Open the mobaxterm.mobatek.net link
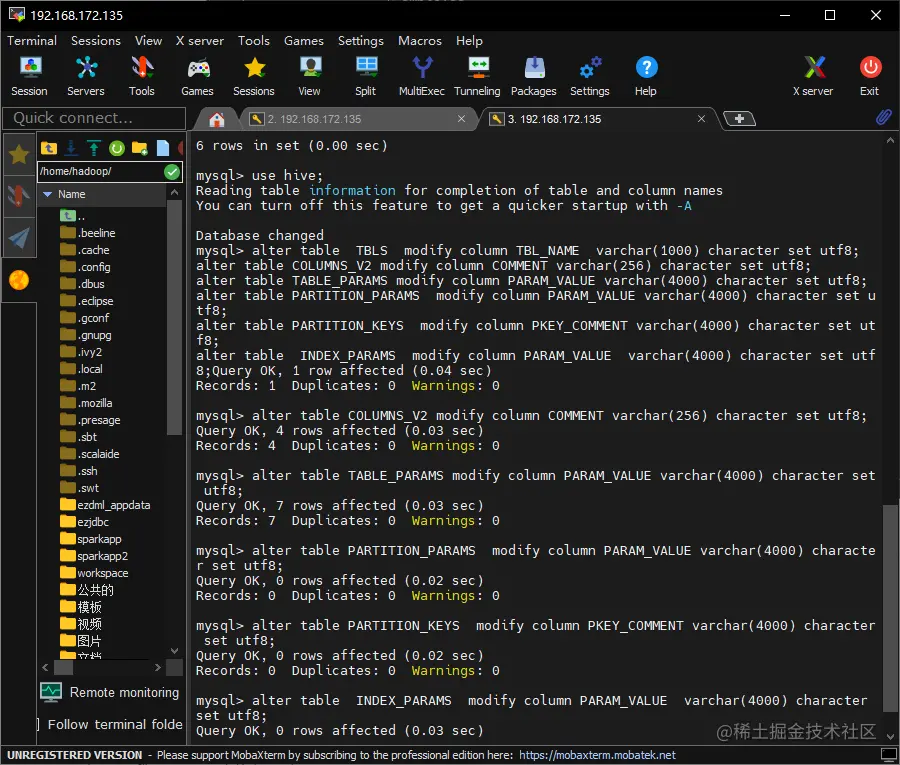The height and width of the screenshot is (765, 900). coord(597,755)
